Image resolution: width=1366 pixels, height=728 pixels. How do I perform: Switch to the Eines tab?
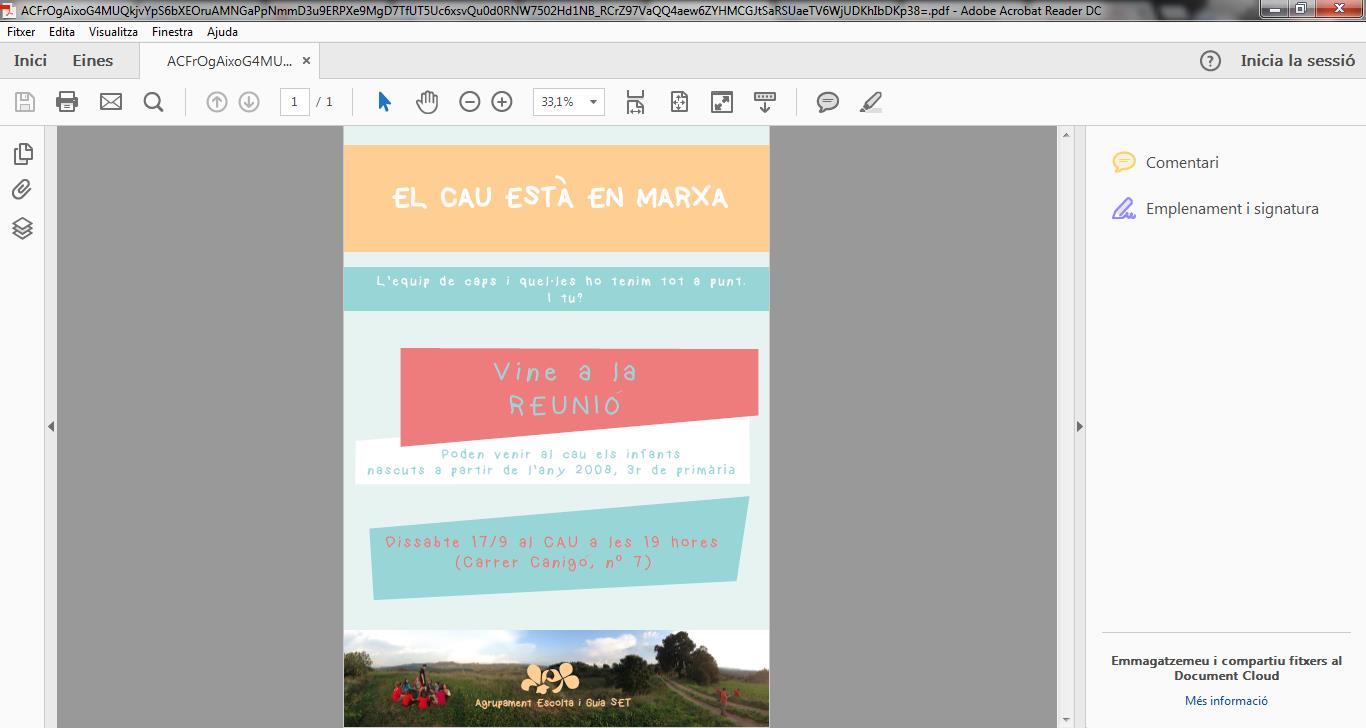tap(93, 61)
